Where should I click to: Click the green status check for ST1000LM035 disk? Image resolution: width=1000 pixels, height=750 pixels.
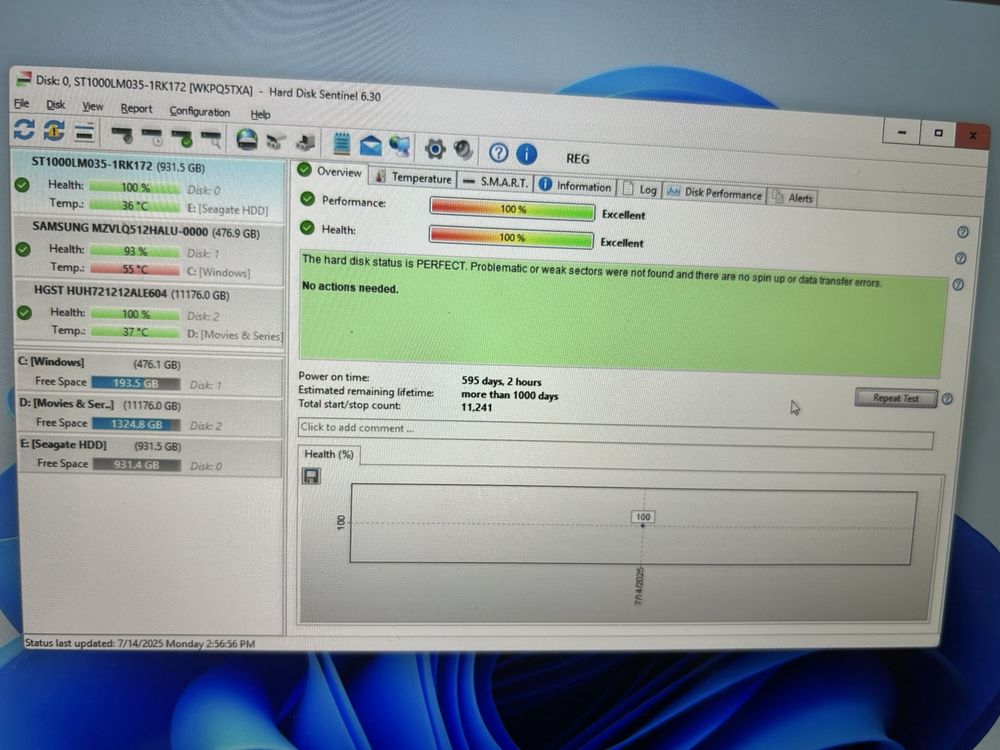pos(22,186)
